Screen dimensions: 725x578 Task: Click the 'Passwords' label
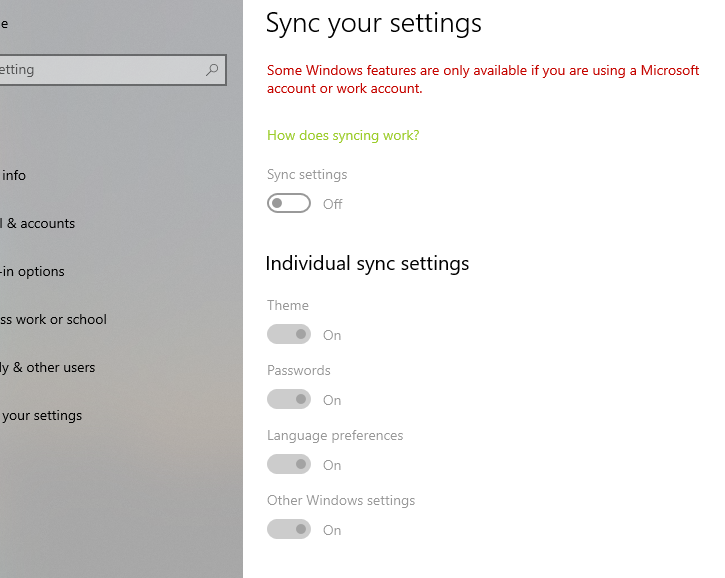pyautogui.click(x=299, y=370)
